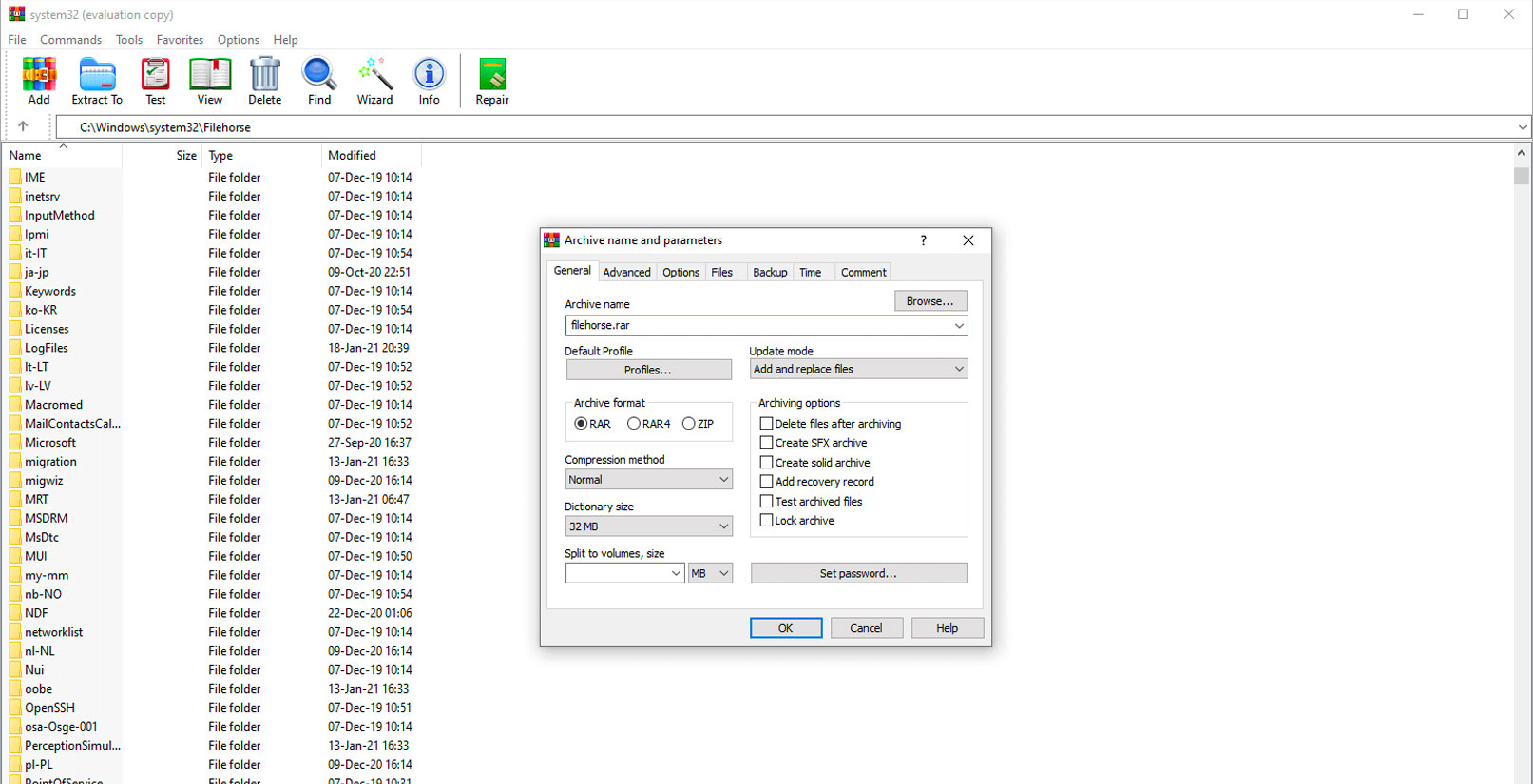Click the scrollbar up arrow
The height and width of the screenshot is (784, 1533).
tap(1522, 153)
